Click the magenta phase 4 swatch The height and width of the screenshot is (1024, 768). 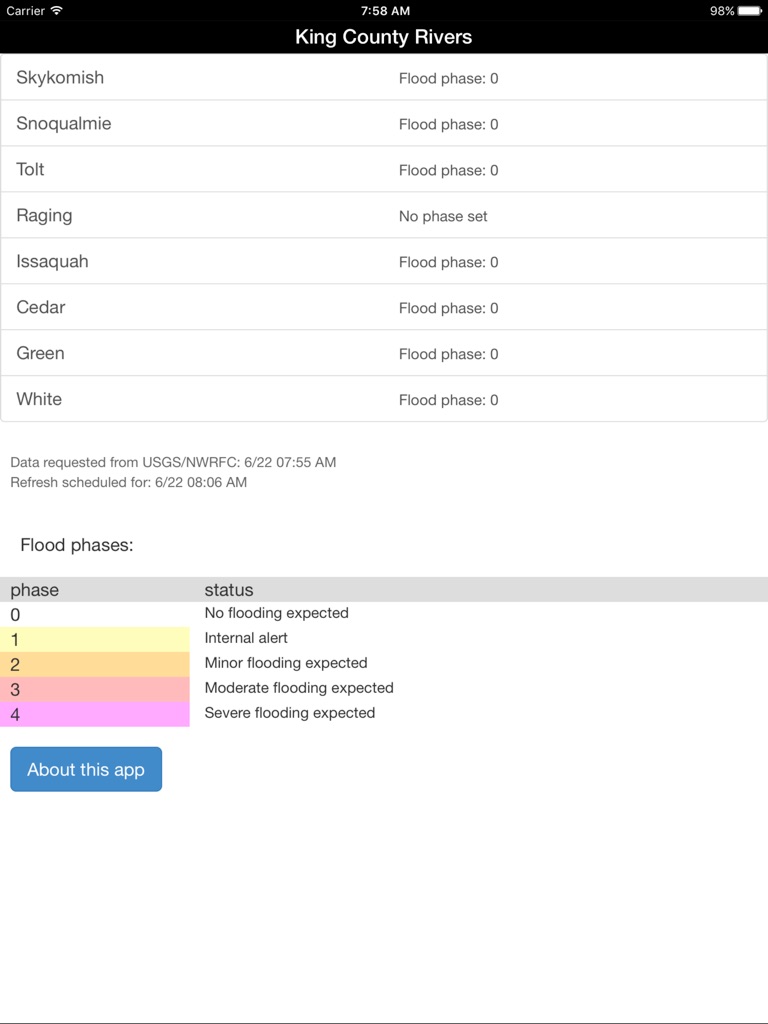tap(95, 714)
